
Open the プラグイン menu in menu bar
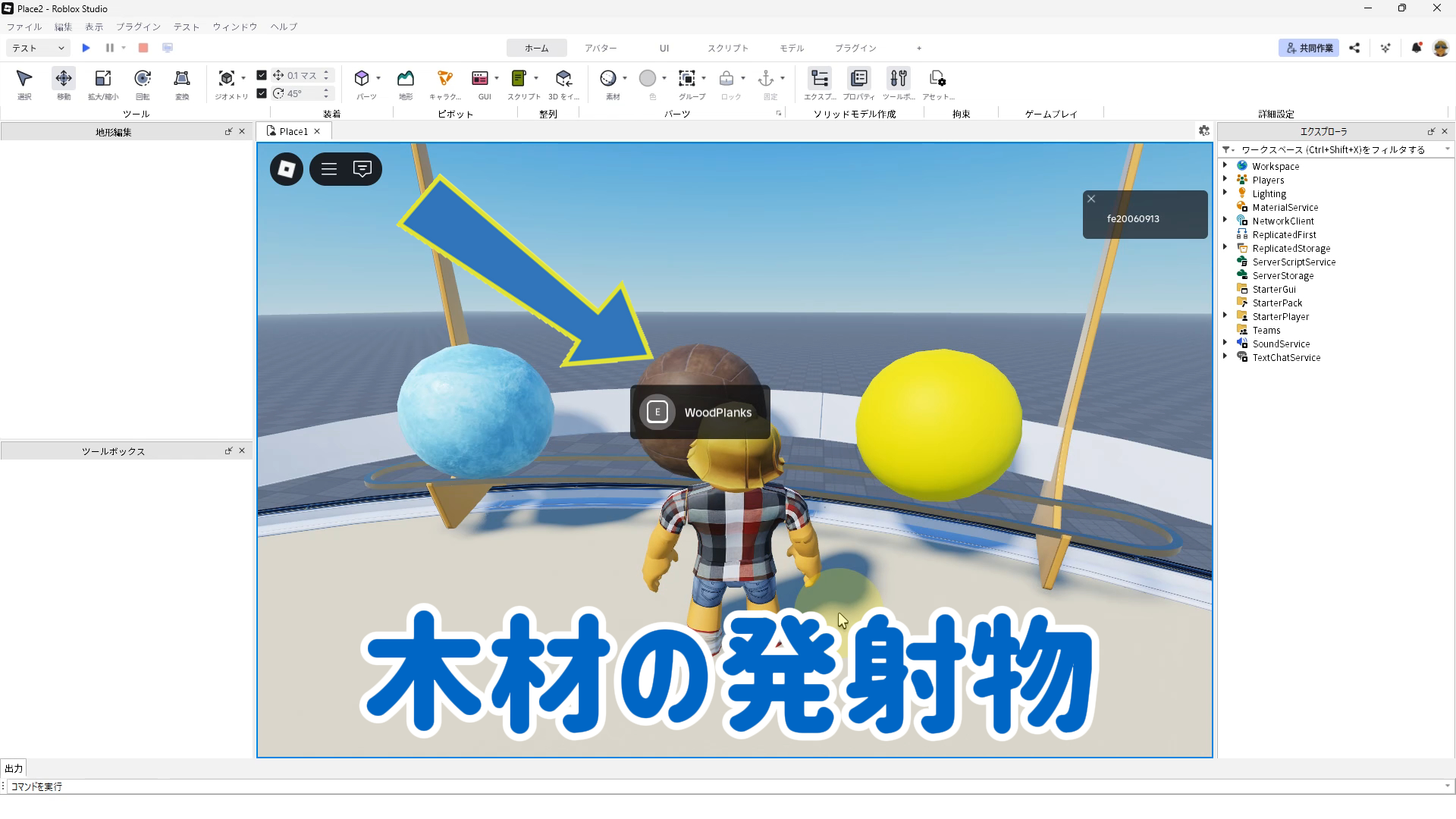pyautogui.click(x=138, y=27)
